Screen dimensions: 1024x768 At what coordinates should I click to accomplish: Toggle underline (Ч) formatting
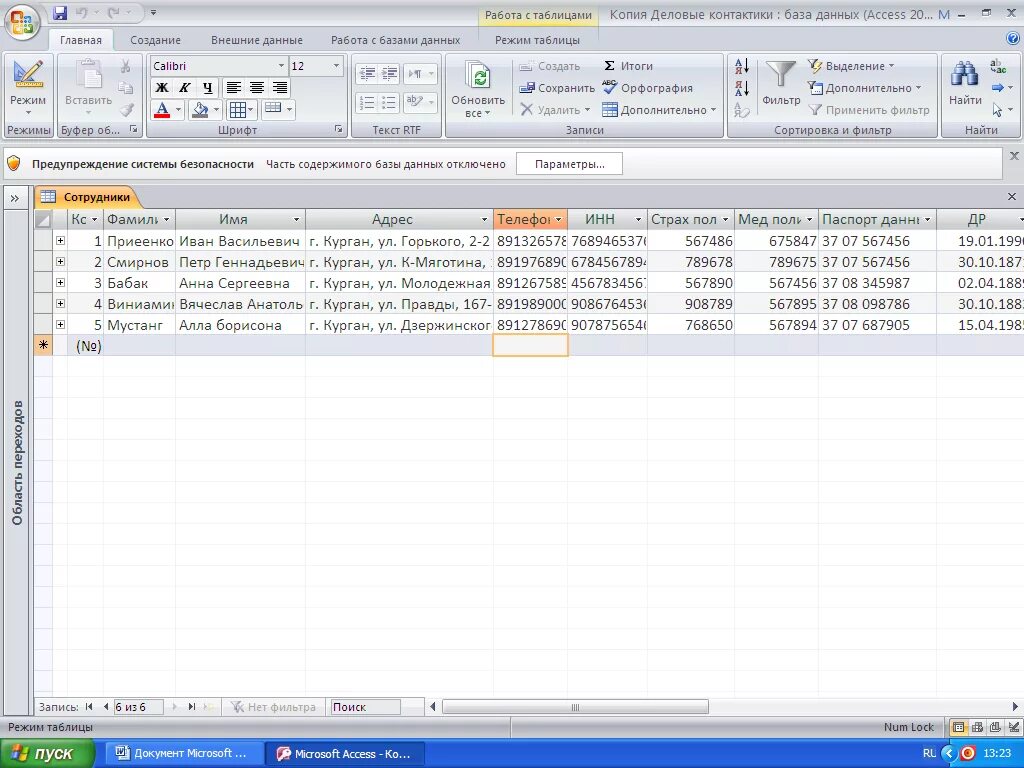point(207,88)
